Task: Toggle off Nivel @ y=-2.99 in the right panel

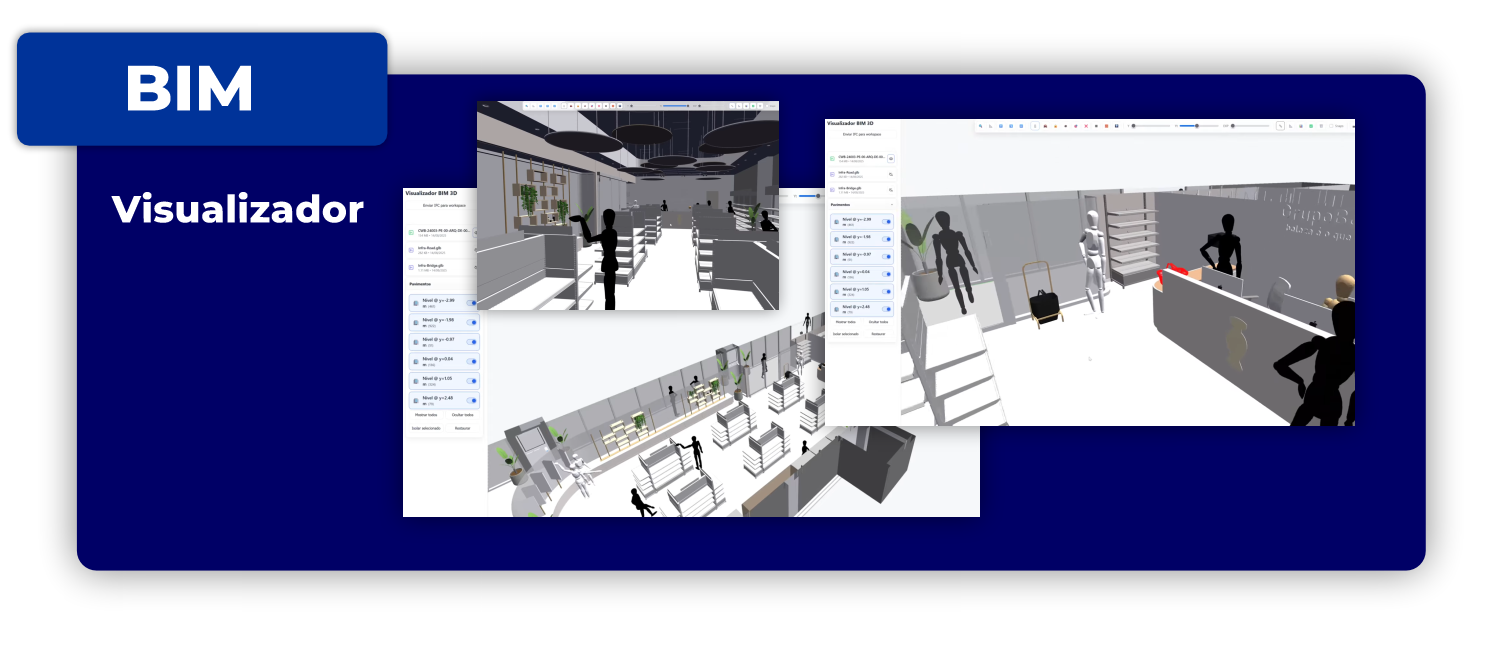Action: point(887,222)
